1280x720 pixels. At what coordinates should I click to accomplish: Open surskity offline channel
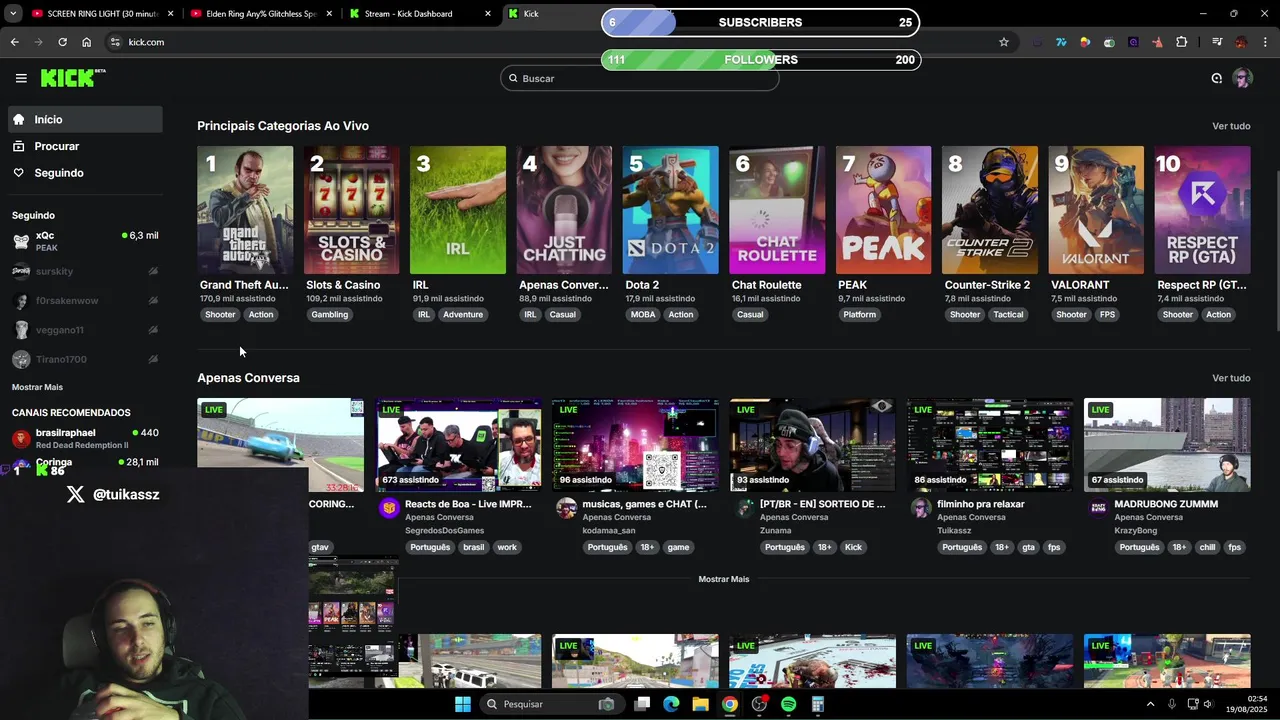click(x=85, y=271)
